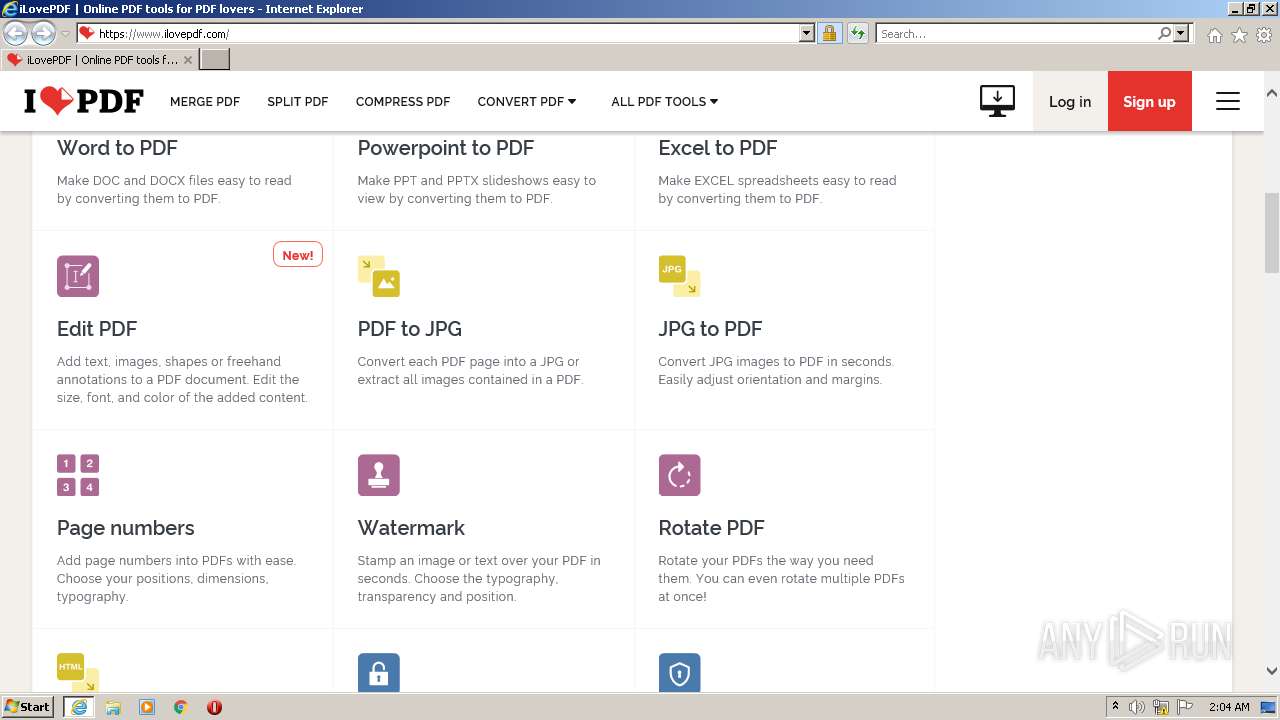
Task: Select the iLovePDF browser tab
Action: (x=100, y=59)
